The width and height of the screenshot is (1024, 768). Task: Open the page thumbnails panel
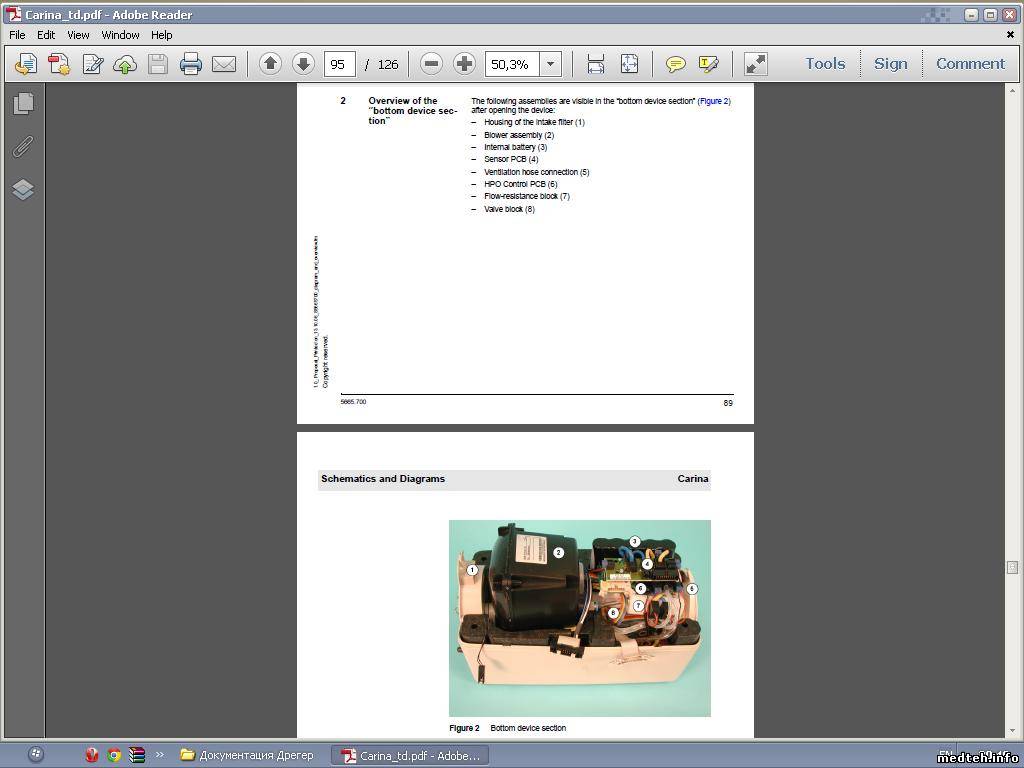[23, 103]
